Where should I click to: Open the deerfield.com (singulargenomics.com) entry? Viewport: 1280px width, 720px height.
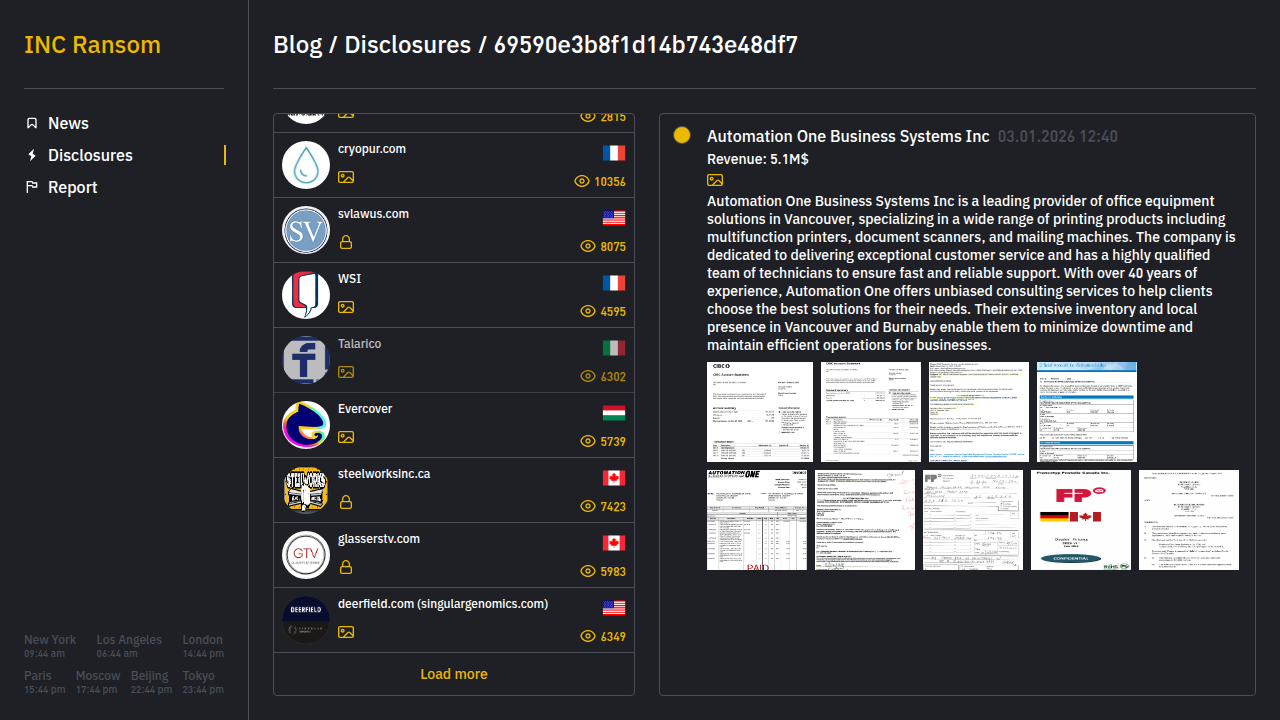pyautogui.click(x=443, y=604)
